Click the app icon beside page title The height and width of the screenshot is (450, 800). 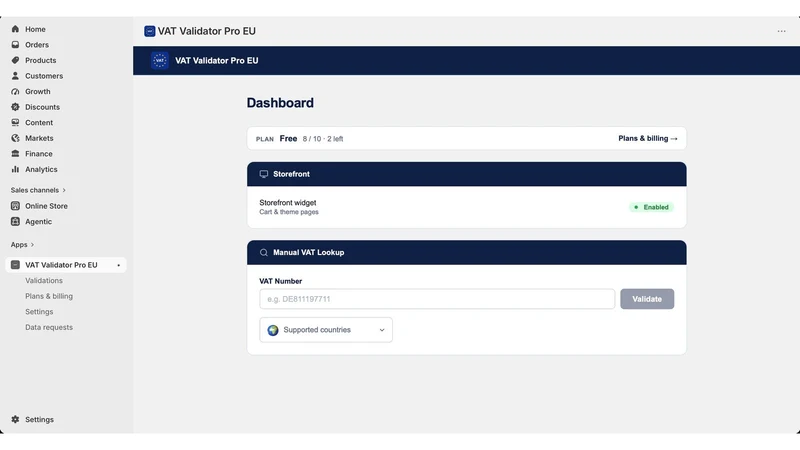149,31
